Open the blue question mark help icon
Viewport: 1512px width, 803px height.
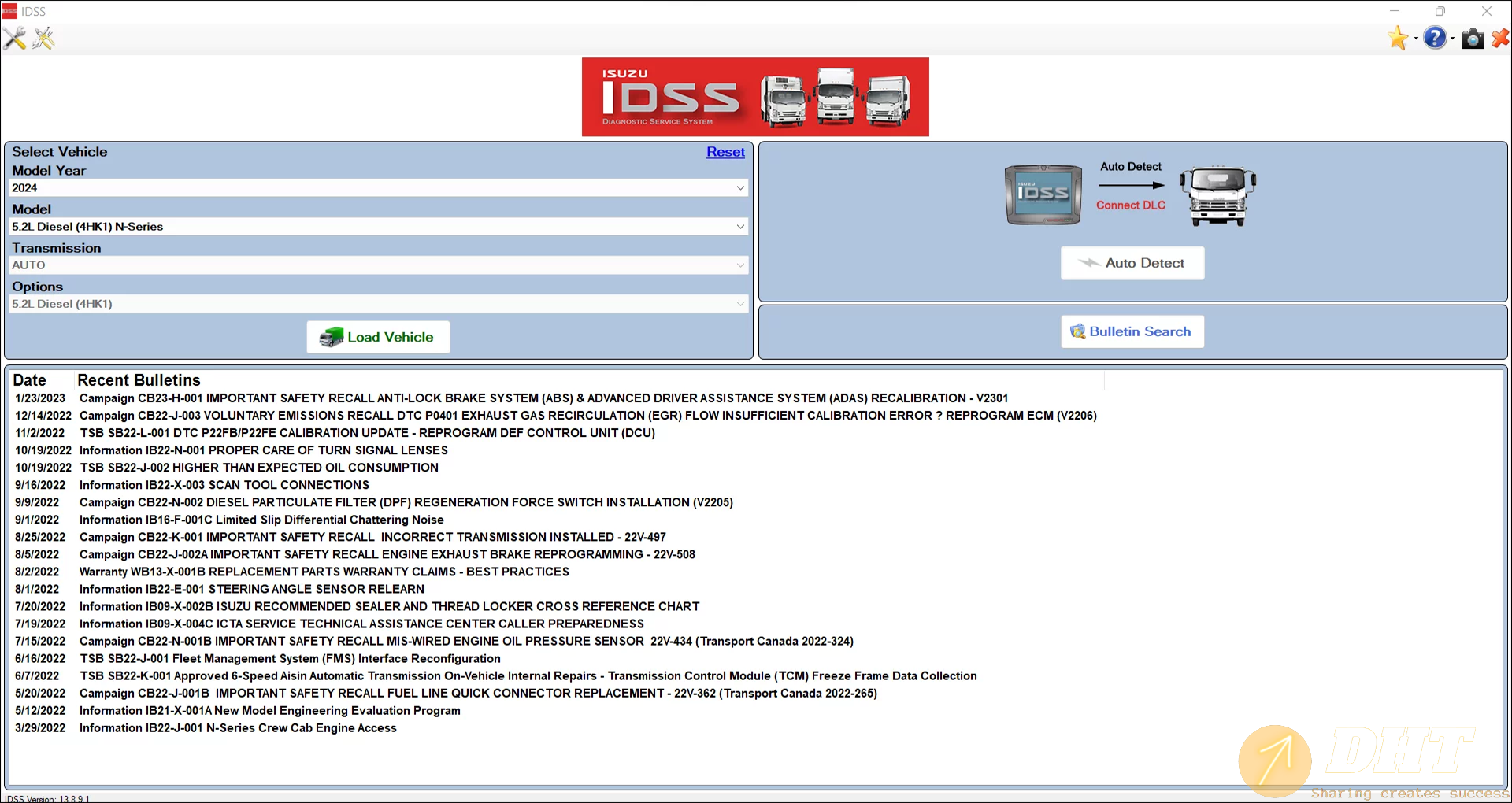(x=1435, y=38)
